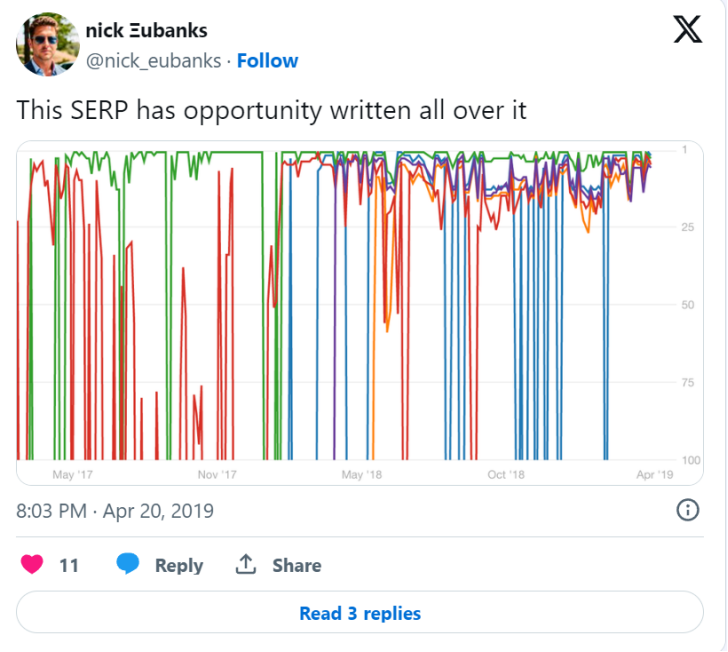Open the SERP ranking chart image
Image resolution: width=728 pixels, height=652 pixels.
coord(360,313)
